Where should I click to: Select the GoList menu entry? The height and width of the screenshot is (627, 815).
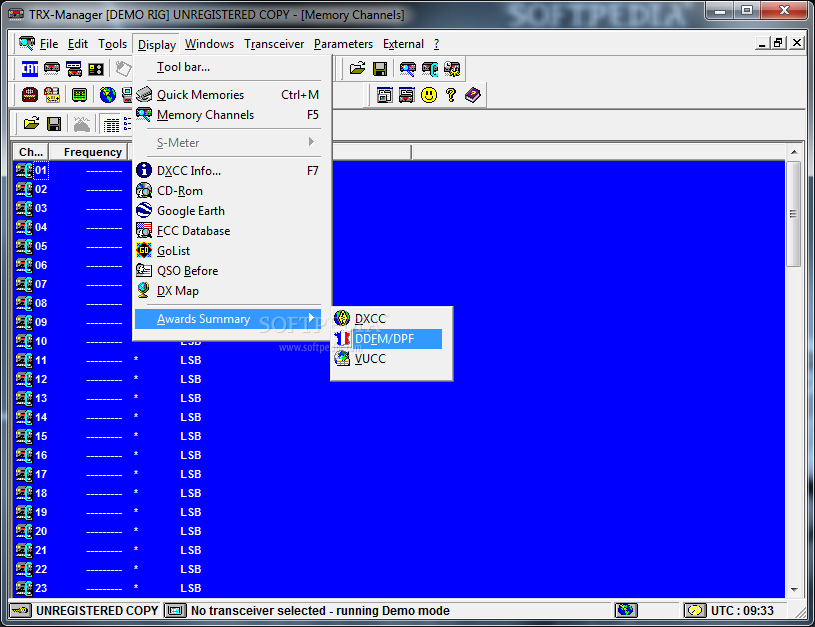228,251
